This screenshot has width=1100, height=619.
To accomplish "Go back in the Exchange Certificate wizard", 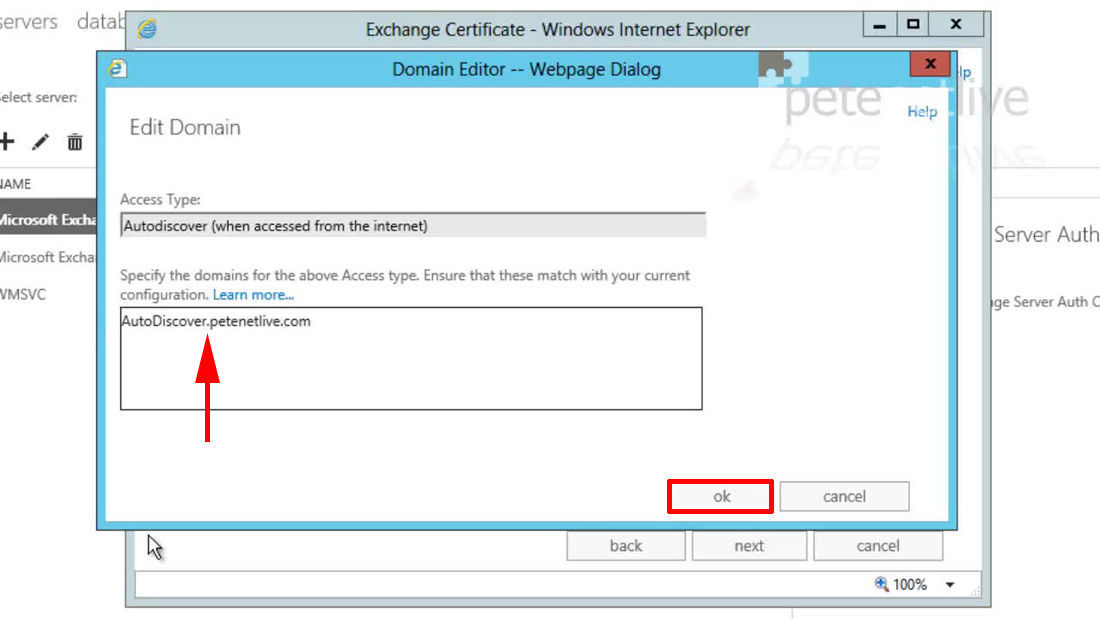I will click(626, 545).
